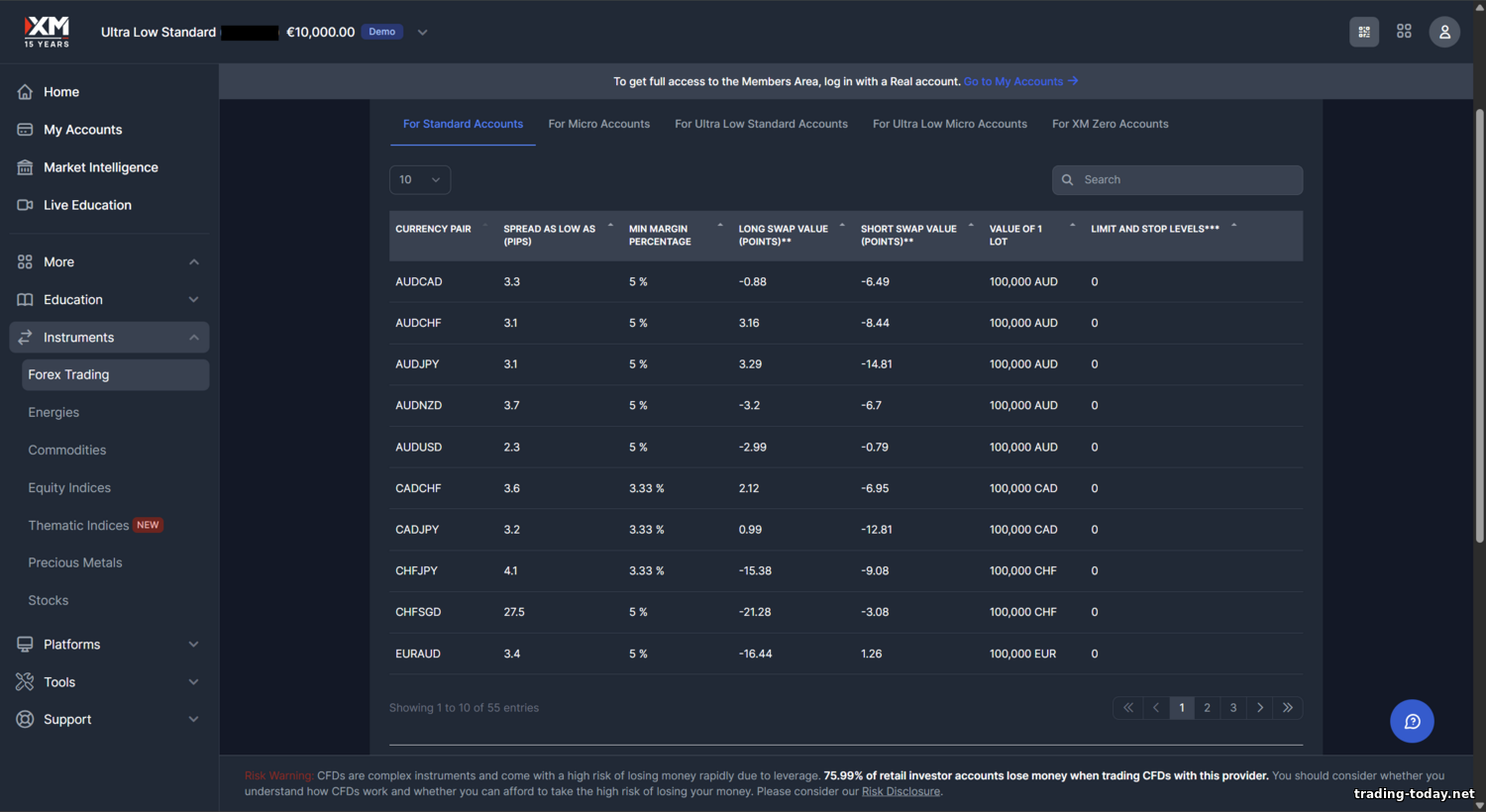Switch to For XM Zero Accounts tab
Screen dimensions: 1486x812
(x=1110, y=125)
